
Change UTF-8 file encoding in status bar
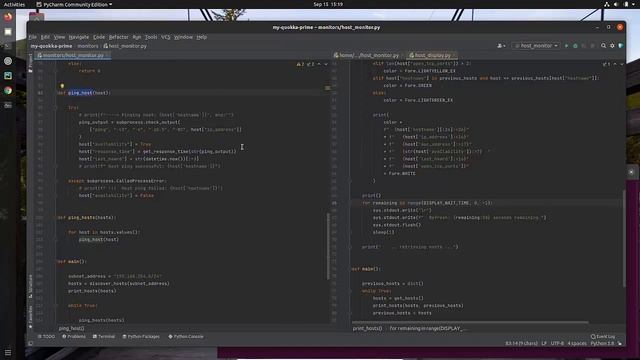[557, 344]
